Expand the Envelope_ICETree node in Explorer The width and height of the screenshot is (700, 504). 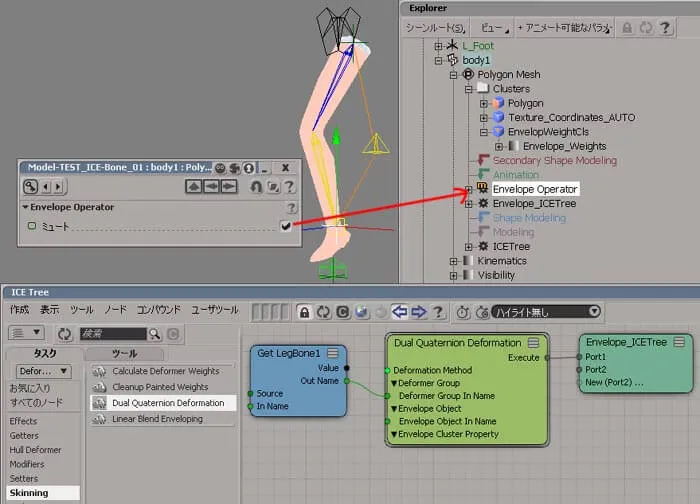468,204
